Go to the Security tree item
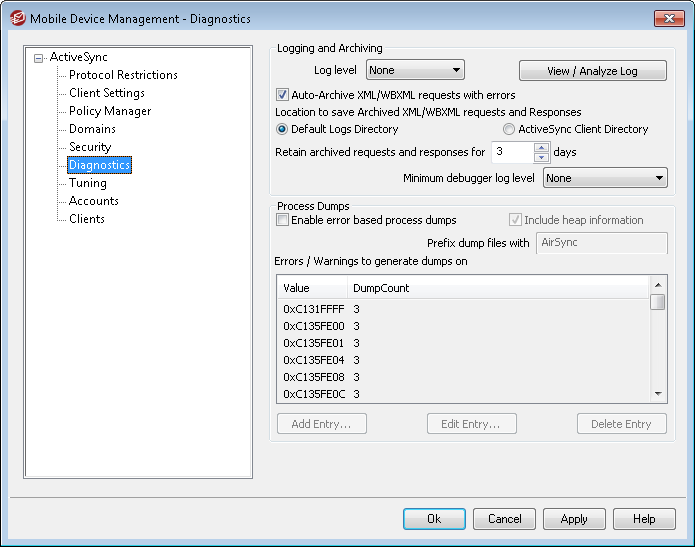The height and width of the screenshot is (547, 695). pos(90,147)
